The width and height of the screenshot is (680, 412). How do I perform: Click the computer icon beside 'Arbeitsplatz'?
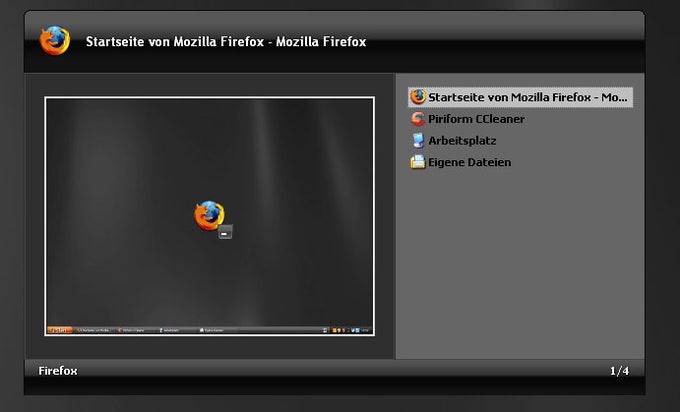[x=418, y=141]
